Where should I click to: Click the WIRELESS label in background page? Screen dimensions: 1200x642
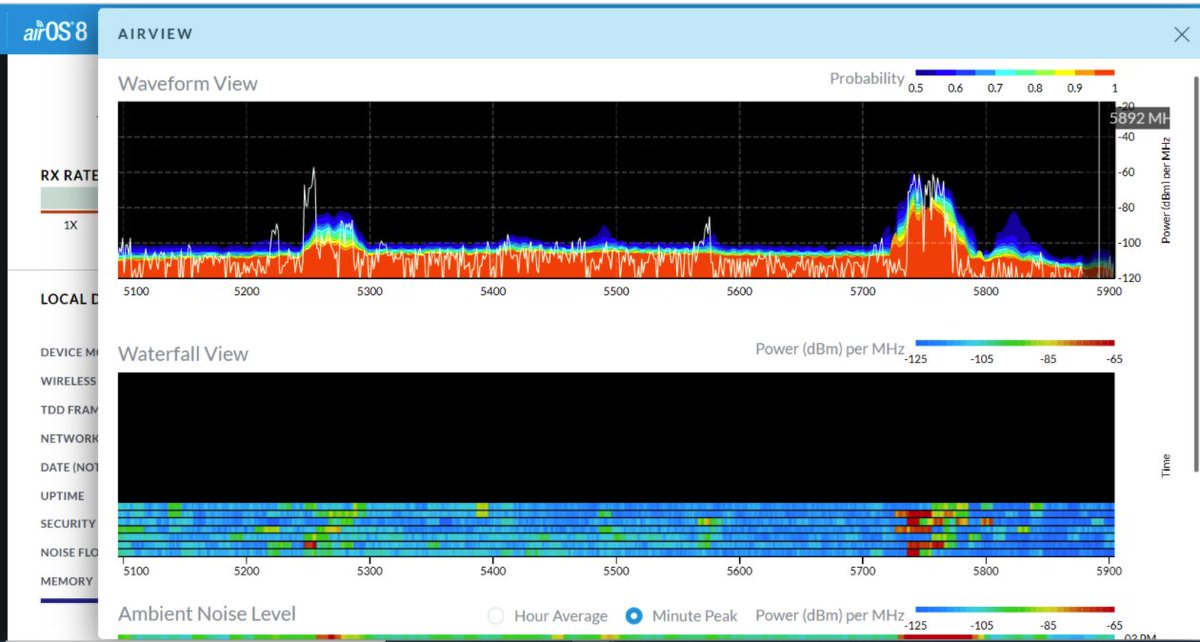[x=68, y=381]
